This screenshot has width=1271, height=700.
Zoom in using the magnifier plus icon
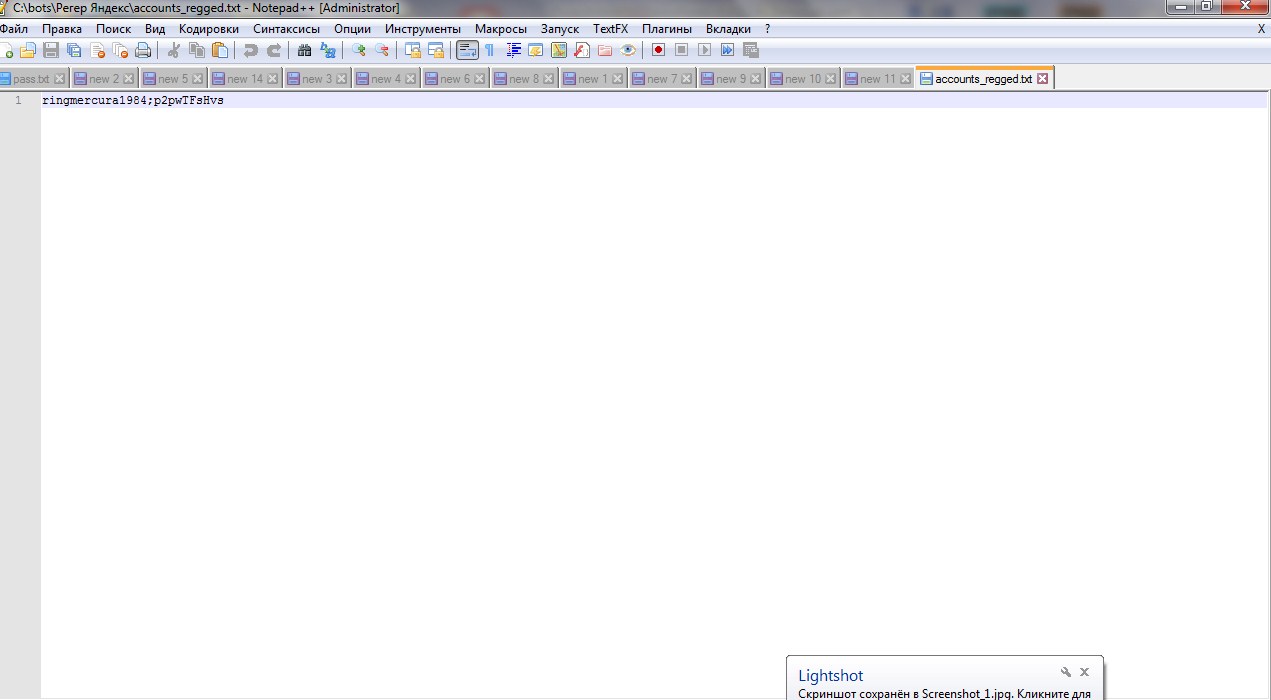point(358,50)
